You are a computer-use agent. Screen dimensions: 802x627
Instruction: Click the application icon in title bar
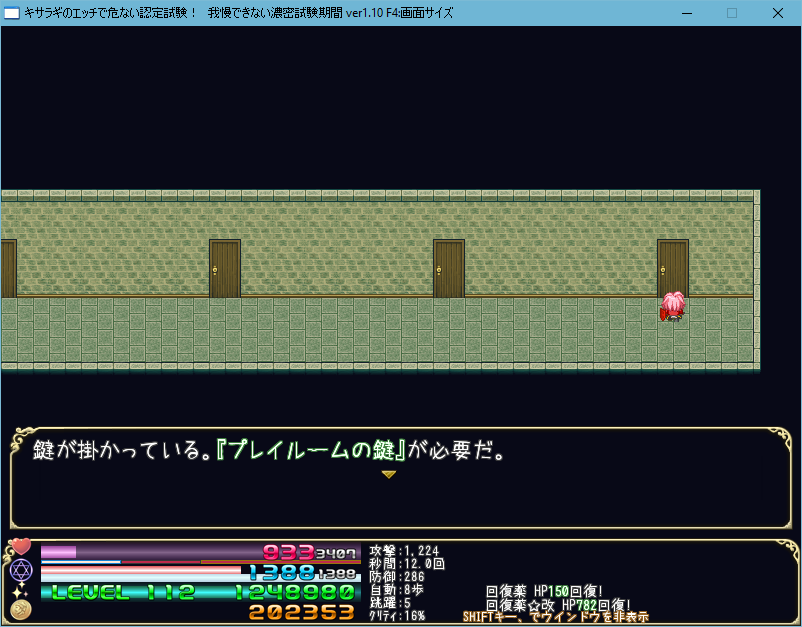coord(12,13)
